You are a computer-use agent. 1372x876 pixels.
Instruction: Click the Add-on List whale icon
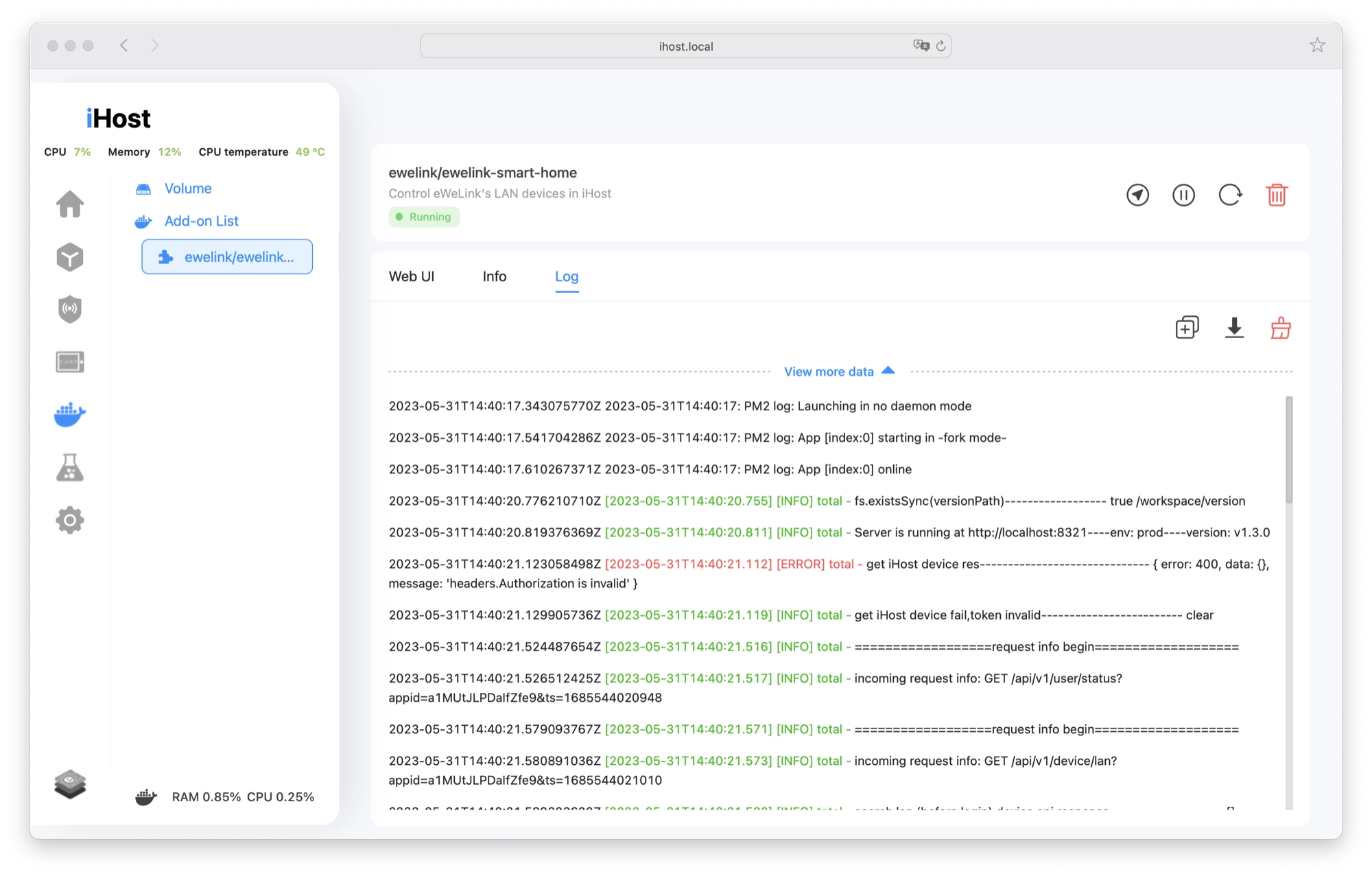143,221
